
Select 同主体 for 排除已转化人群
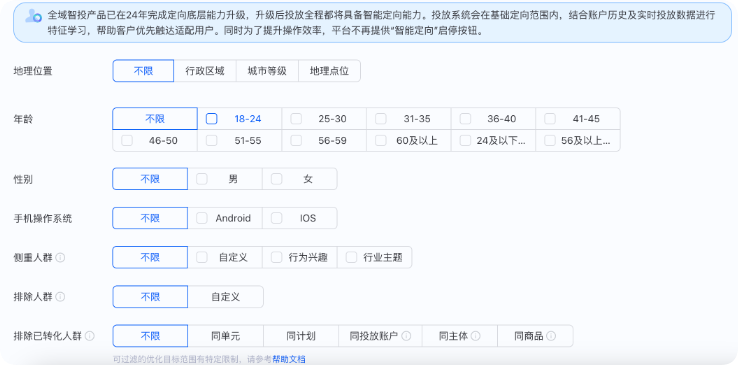coord(460,336)
